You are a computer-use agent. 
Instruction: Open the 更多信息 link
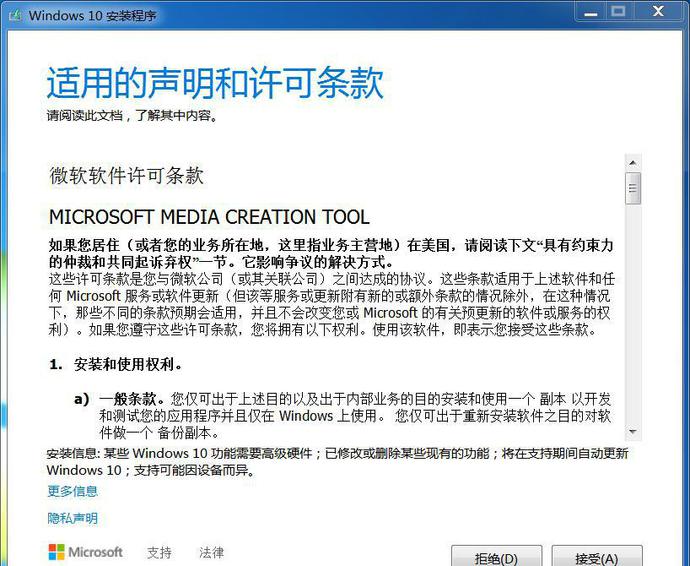[x=73, y=491]
